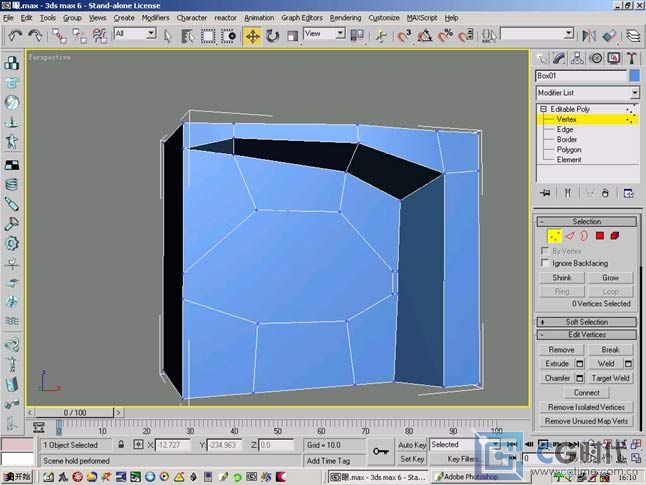Toggle Selection Lock padlock icon
646x485 pixels.
coord(121,445)
